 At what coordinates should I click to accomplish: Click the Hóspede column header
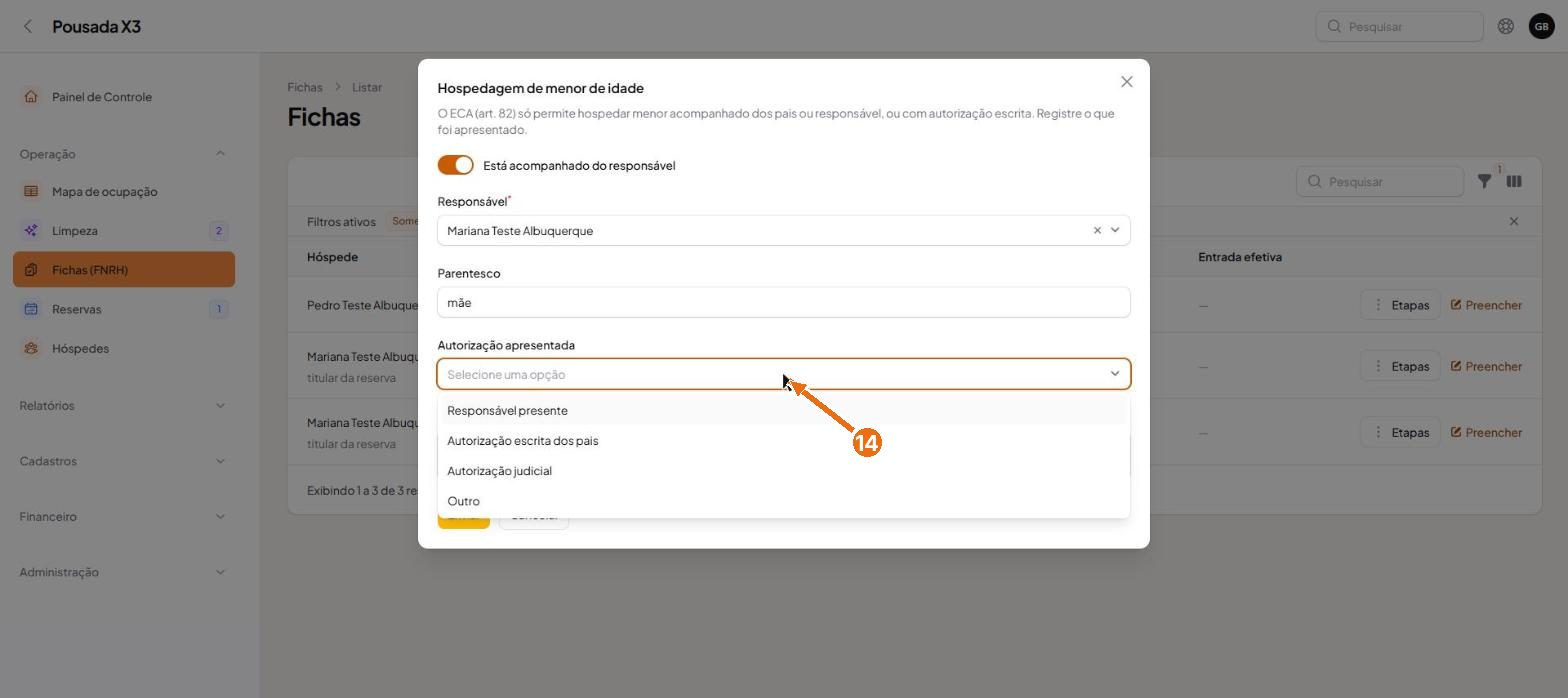332,257
